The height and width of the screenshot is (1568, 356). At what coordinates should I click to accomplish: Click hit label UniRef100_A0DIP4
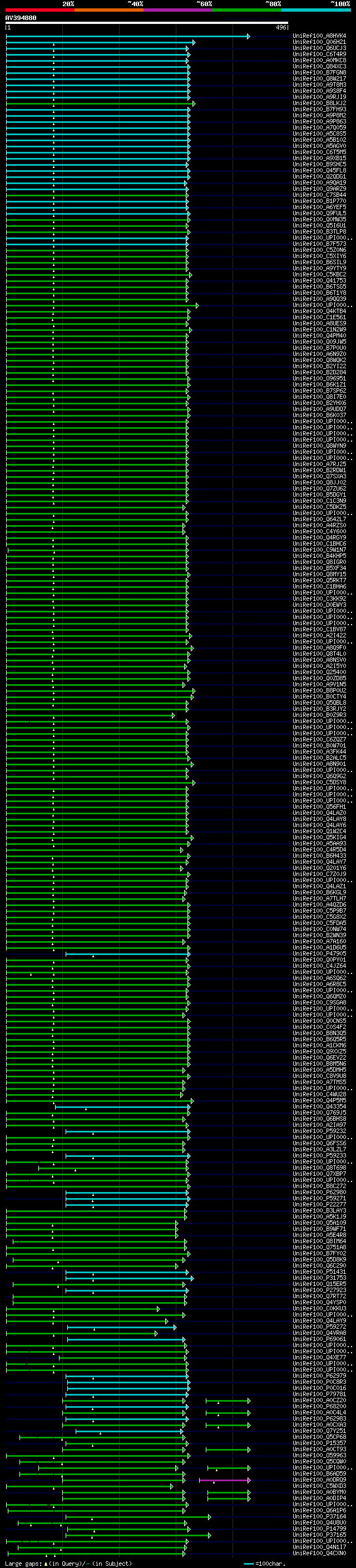(319, 1498)
